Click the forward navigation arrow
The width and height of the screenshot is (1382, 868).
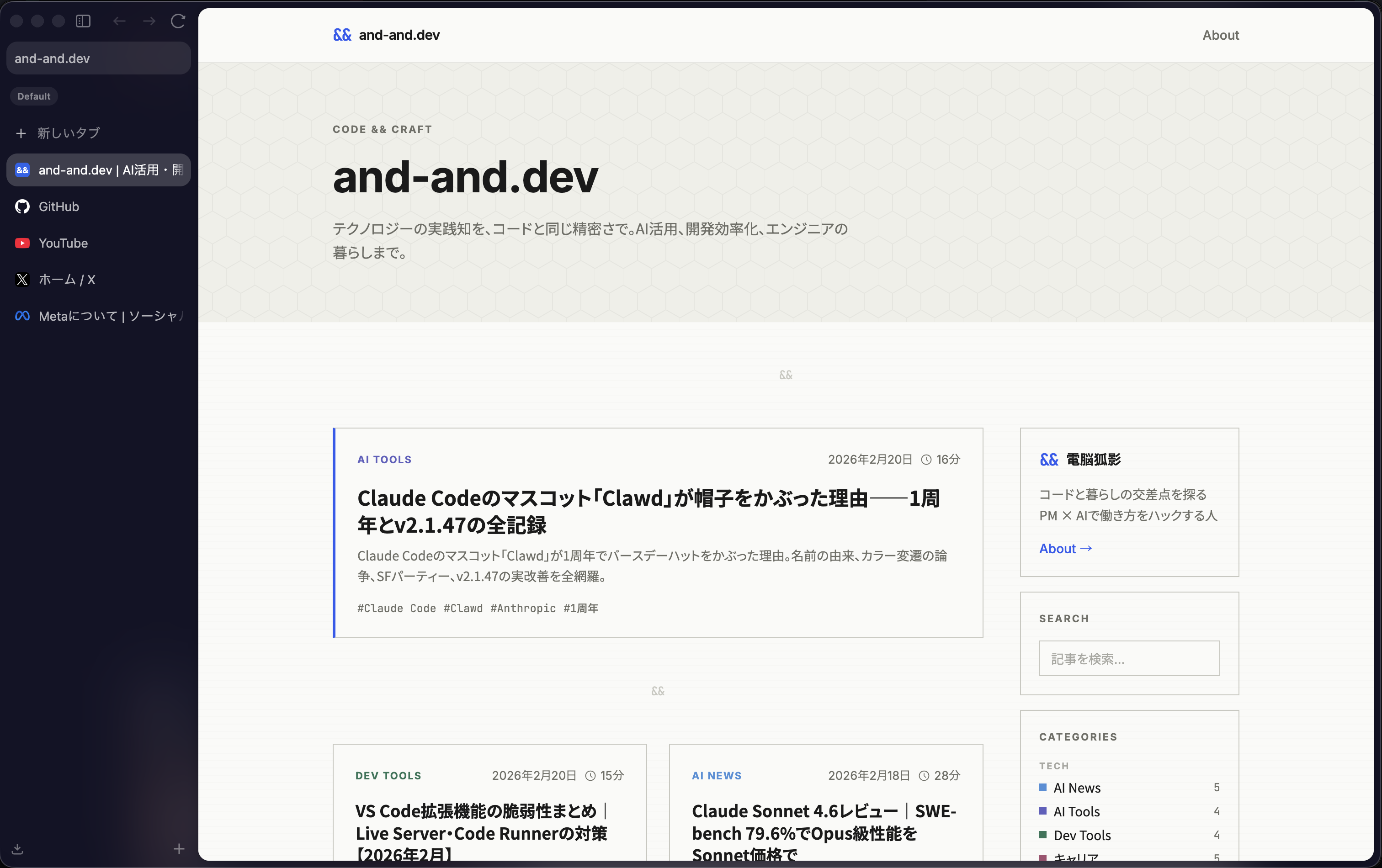[x=149, y=21]
